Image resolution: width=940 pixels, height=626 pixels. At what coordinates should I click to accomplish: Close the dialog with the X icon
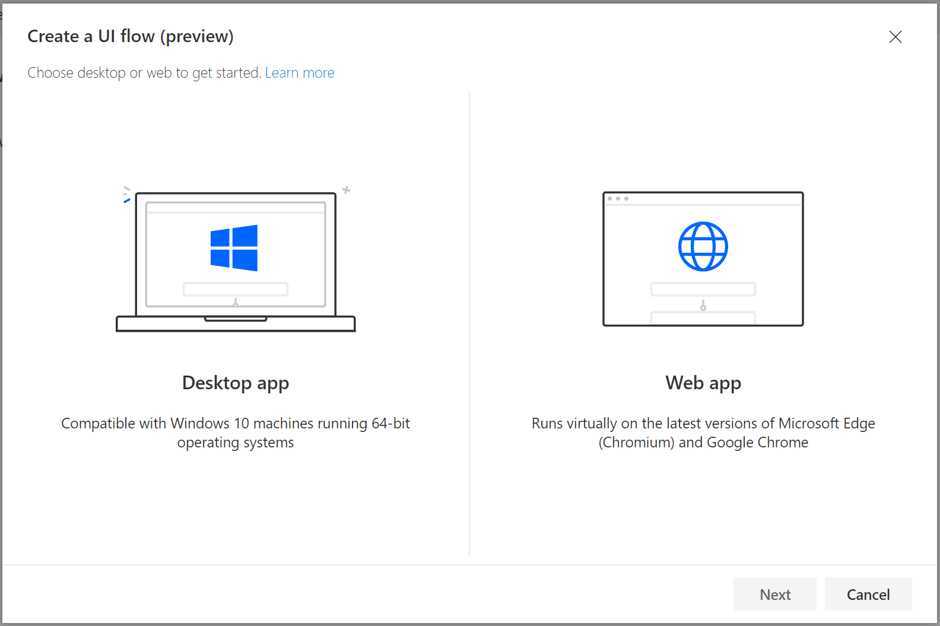click(895, 37)
